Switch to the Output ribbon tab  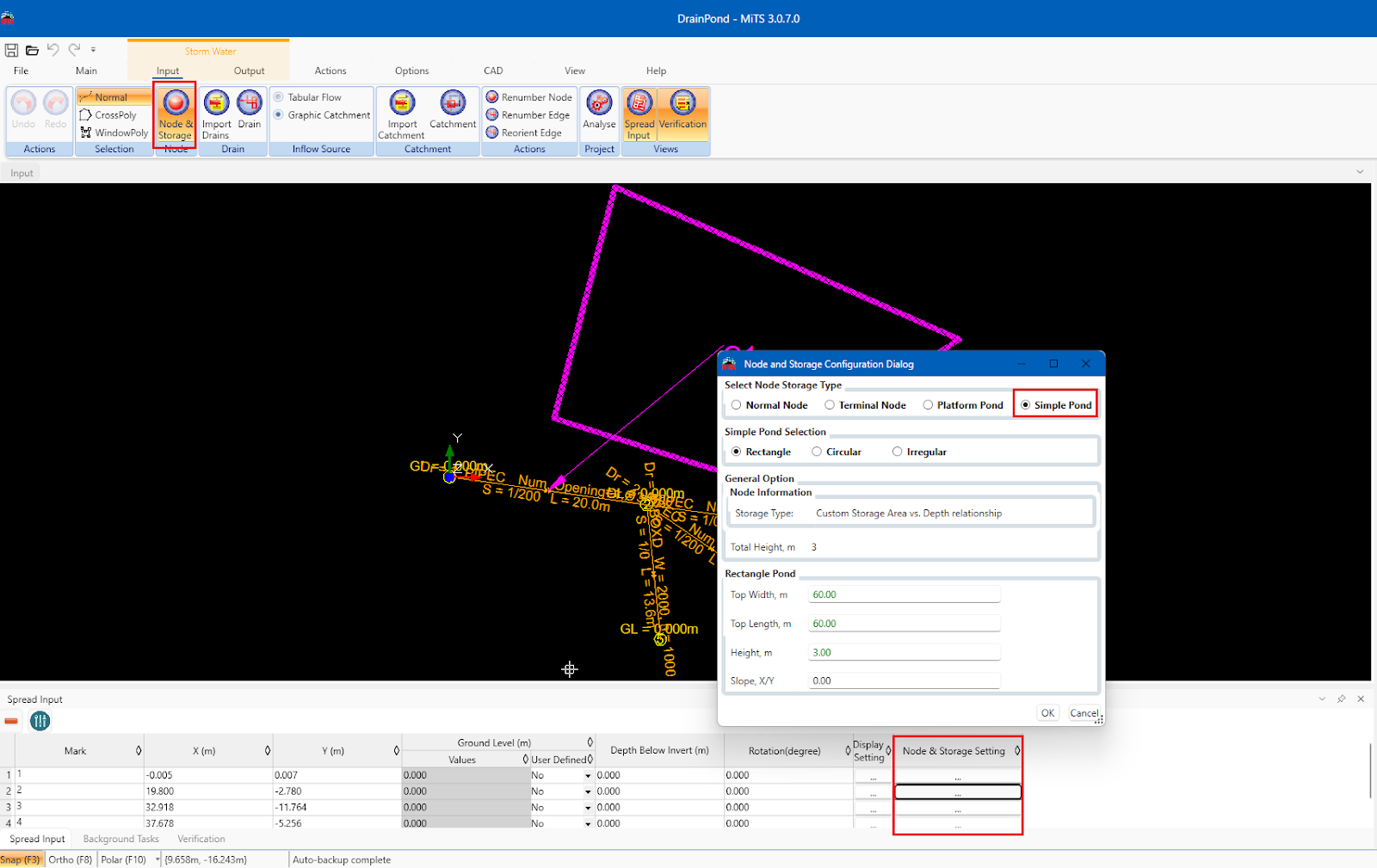249,71
